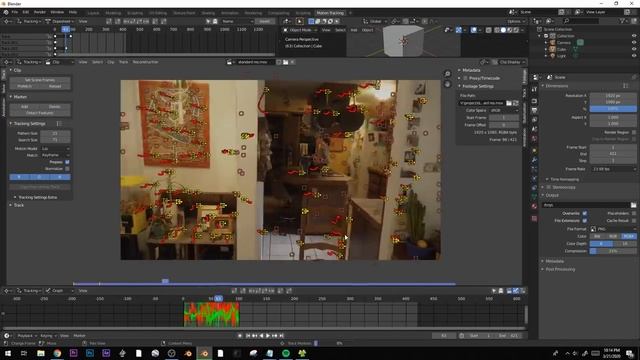The width and height of the screenshot is (640, 360).
Task: Select the Cube item in outliner
Action: tap(562, 49)
